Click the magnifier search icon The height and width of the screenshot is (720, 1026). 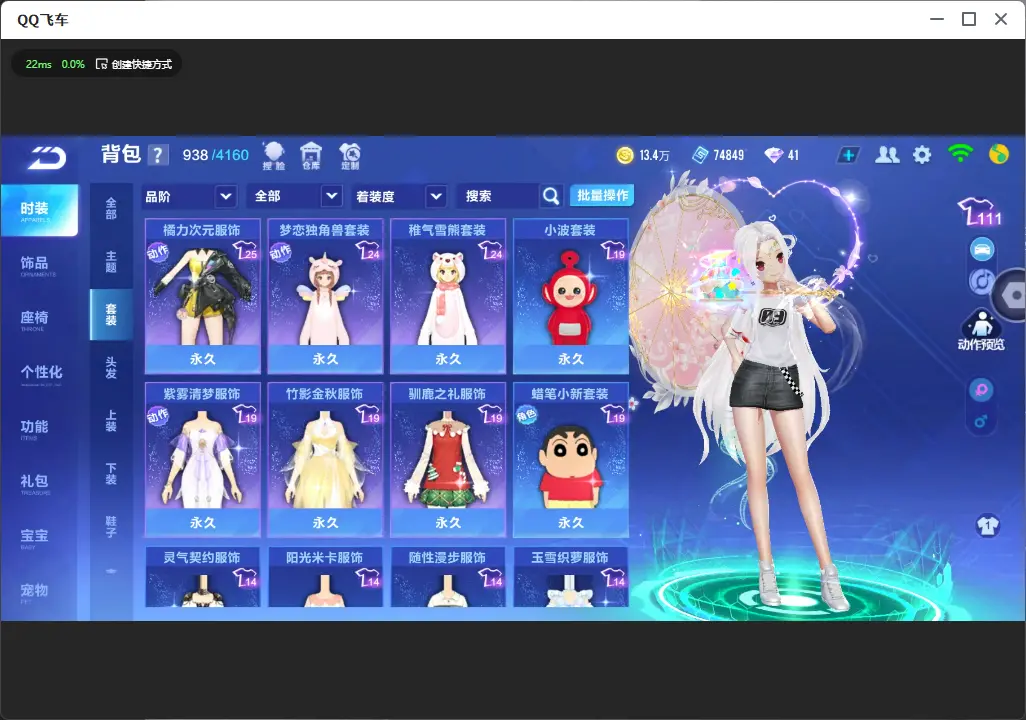(551, 196)
